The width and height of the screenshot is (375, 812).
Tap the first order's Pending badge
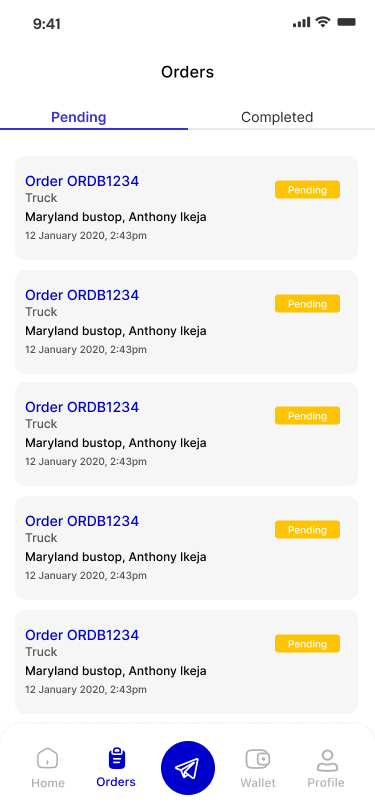pyautogui.click(x=307, y=190)
